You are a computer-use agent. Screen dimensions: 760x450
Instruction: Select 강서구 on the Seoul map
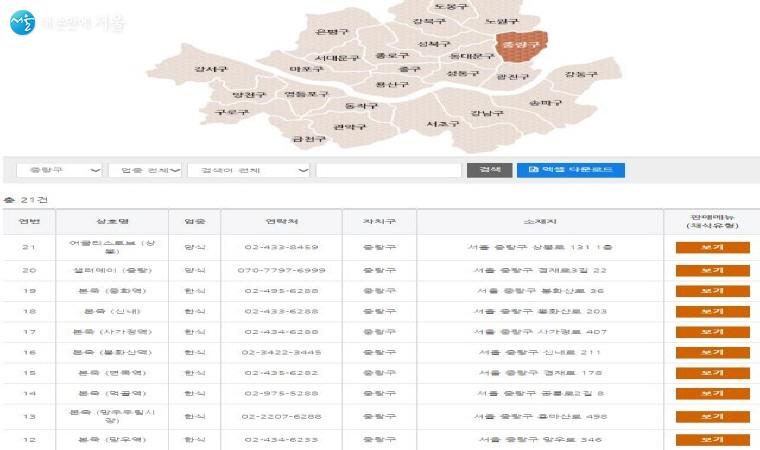(210, 69)
